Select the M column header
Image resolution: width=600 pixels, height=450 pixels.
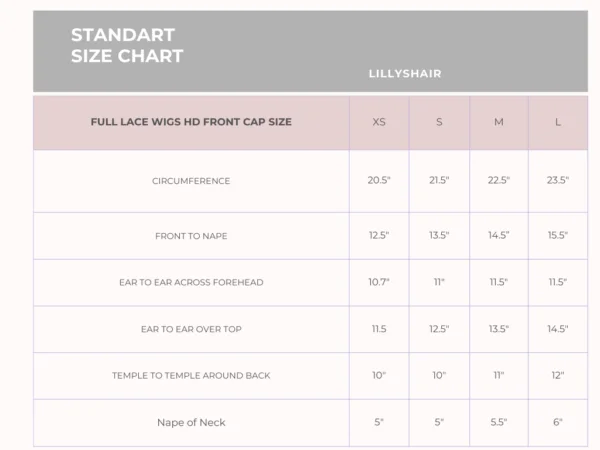click(499, 122)
